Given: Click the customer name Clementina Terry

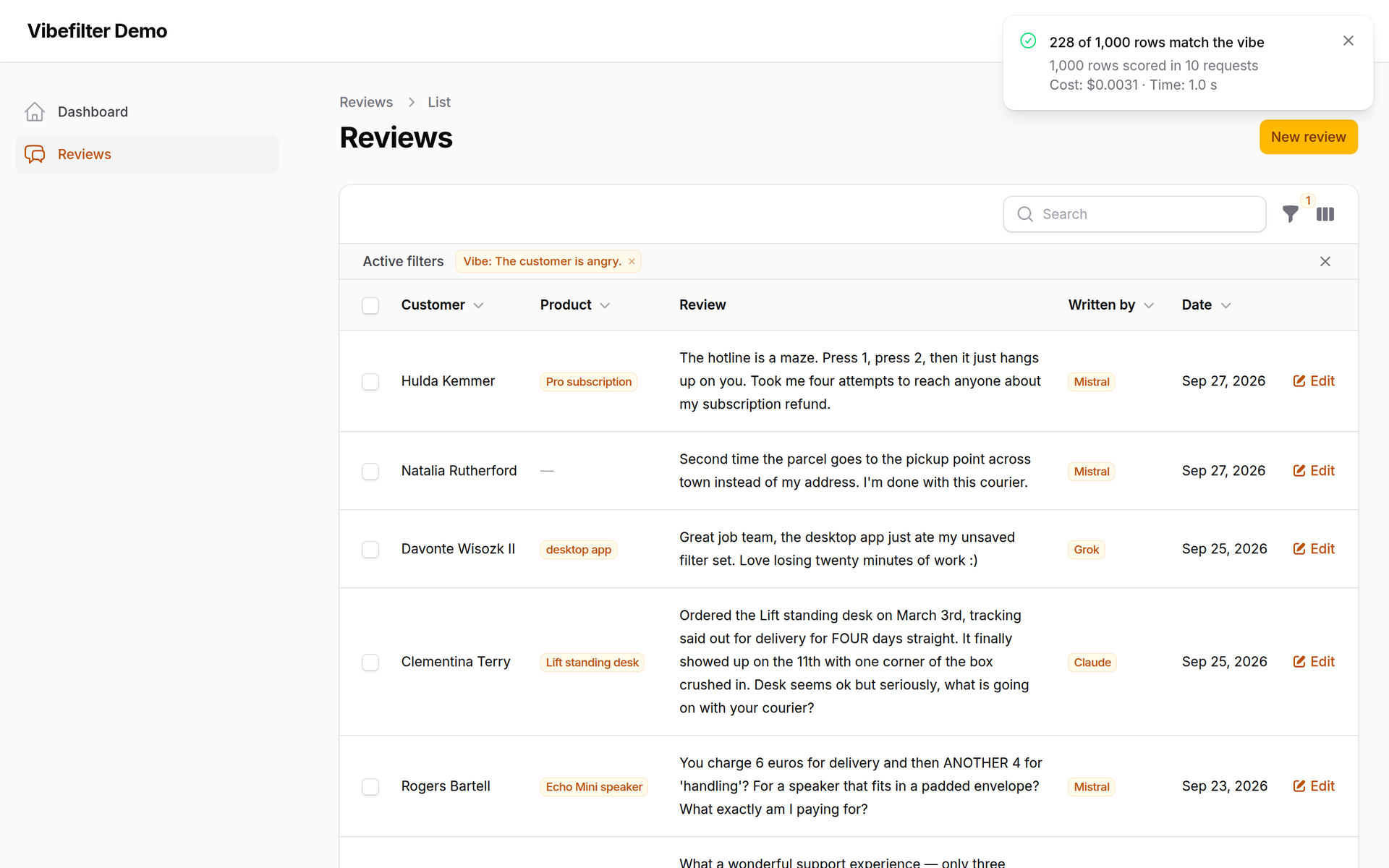Looking at the screenshot, I should pos(456,662).
